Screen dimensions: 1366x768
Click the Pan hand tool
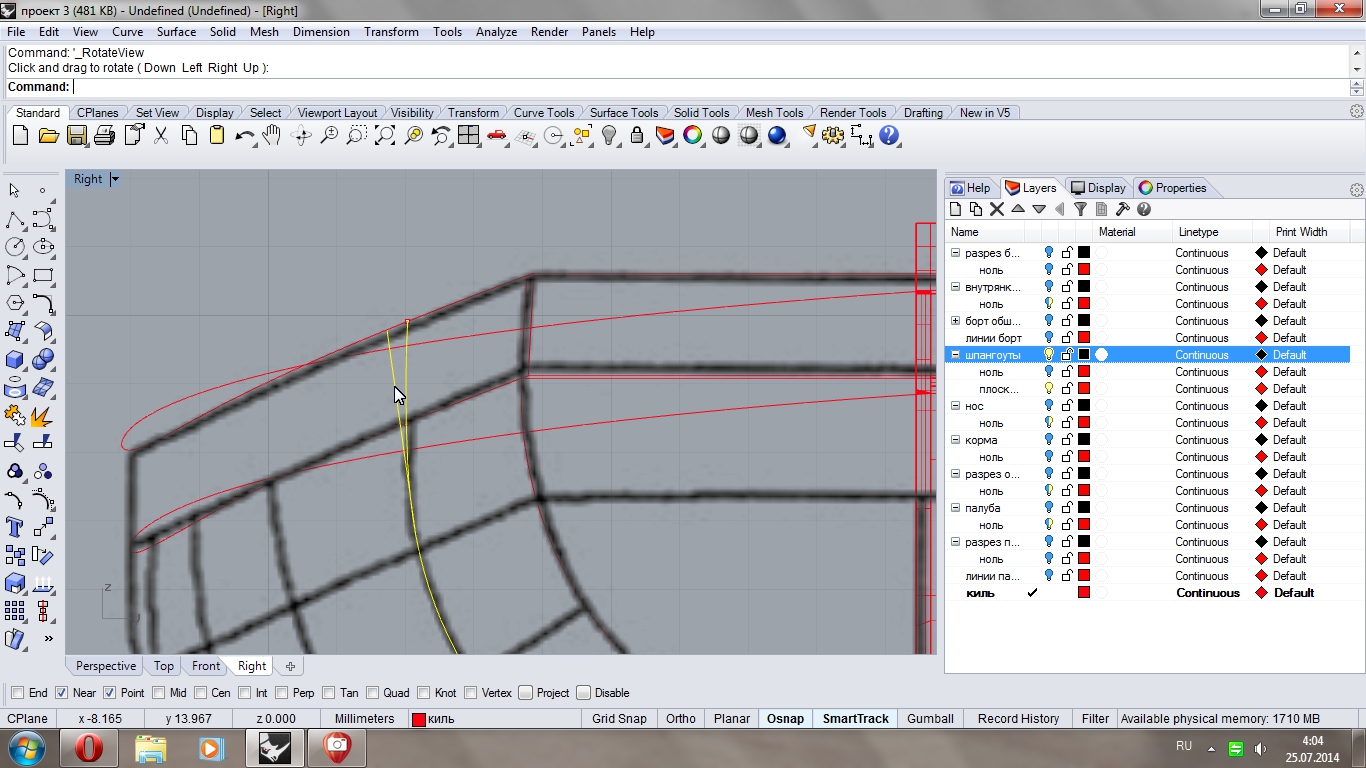click(272, 136)
